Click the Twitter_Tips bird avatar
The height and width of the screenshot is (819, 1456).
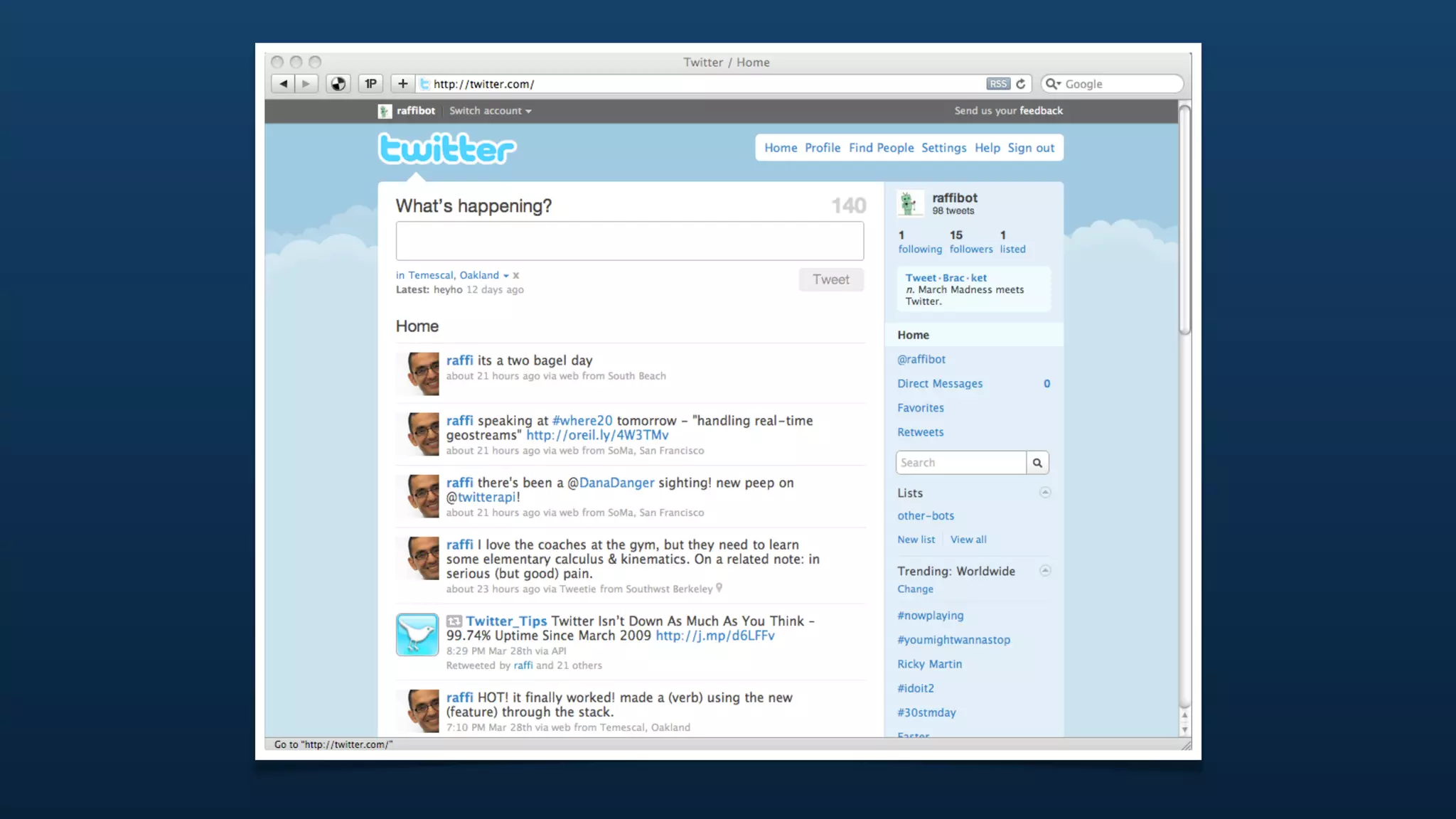[417, 634]
